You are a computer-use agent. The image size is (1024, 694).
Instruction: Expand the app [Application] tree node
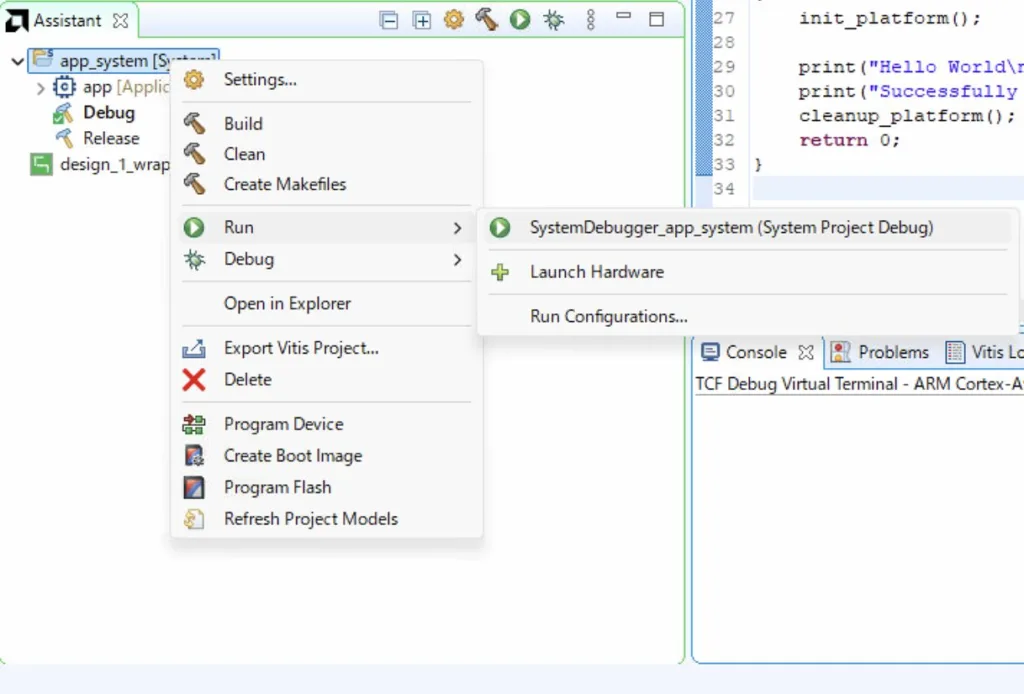point(40,88)
